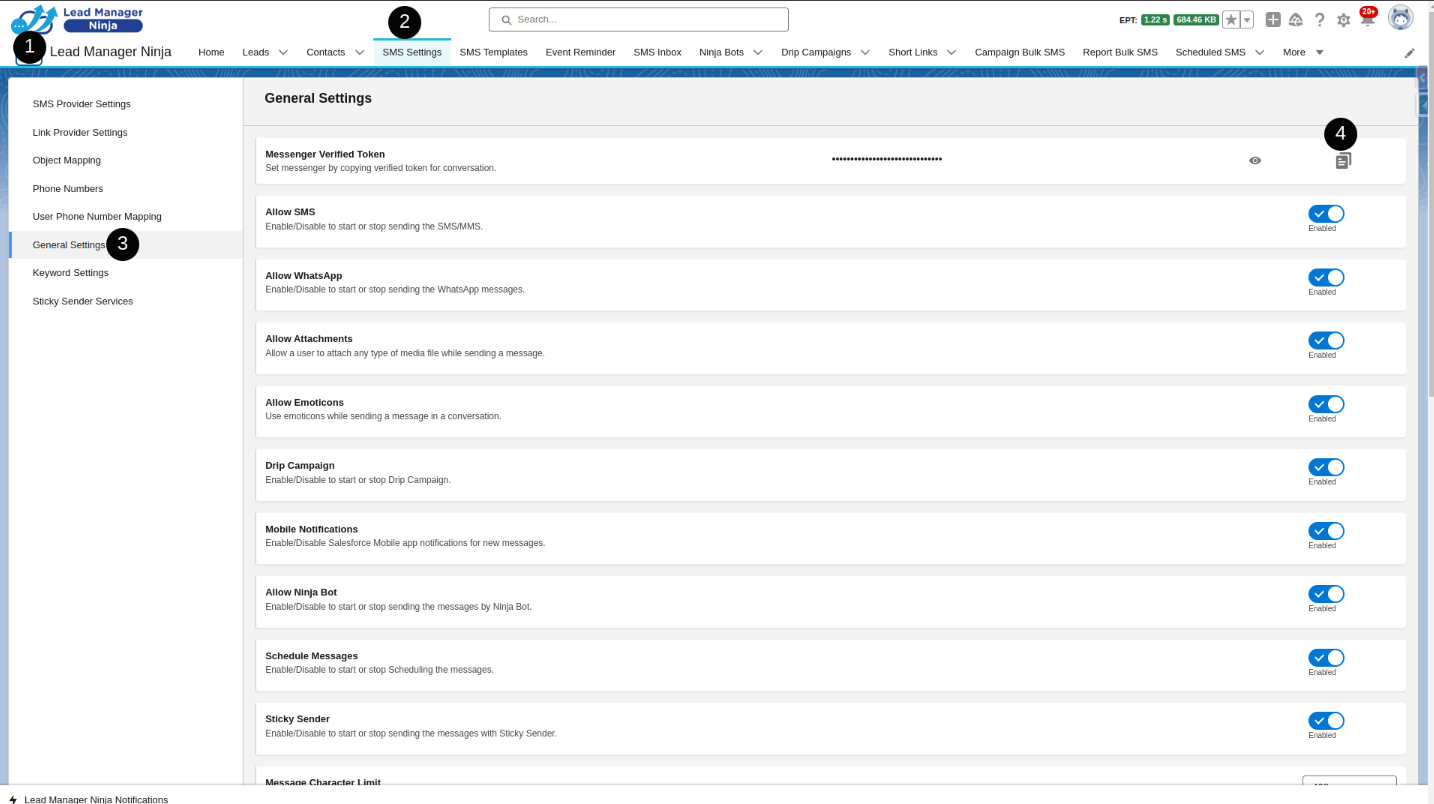Expand the Contacts tab chevron
1434x804 pixels.
[359, 52]
